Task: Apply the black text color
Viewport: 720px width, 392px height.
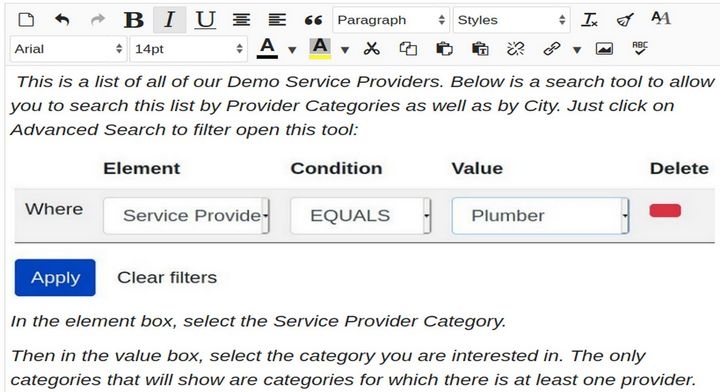Action: 267,48
